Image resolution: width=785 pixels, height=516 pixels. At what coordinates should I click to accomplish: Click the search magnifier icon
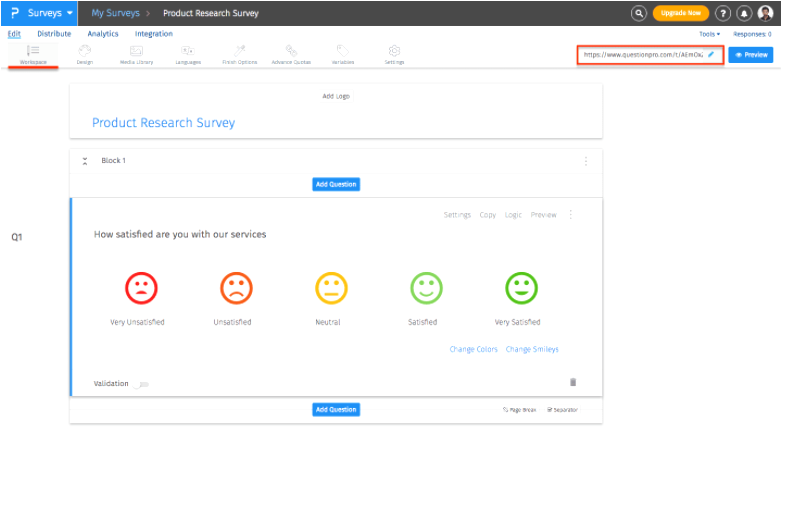click(639, 13)
